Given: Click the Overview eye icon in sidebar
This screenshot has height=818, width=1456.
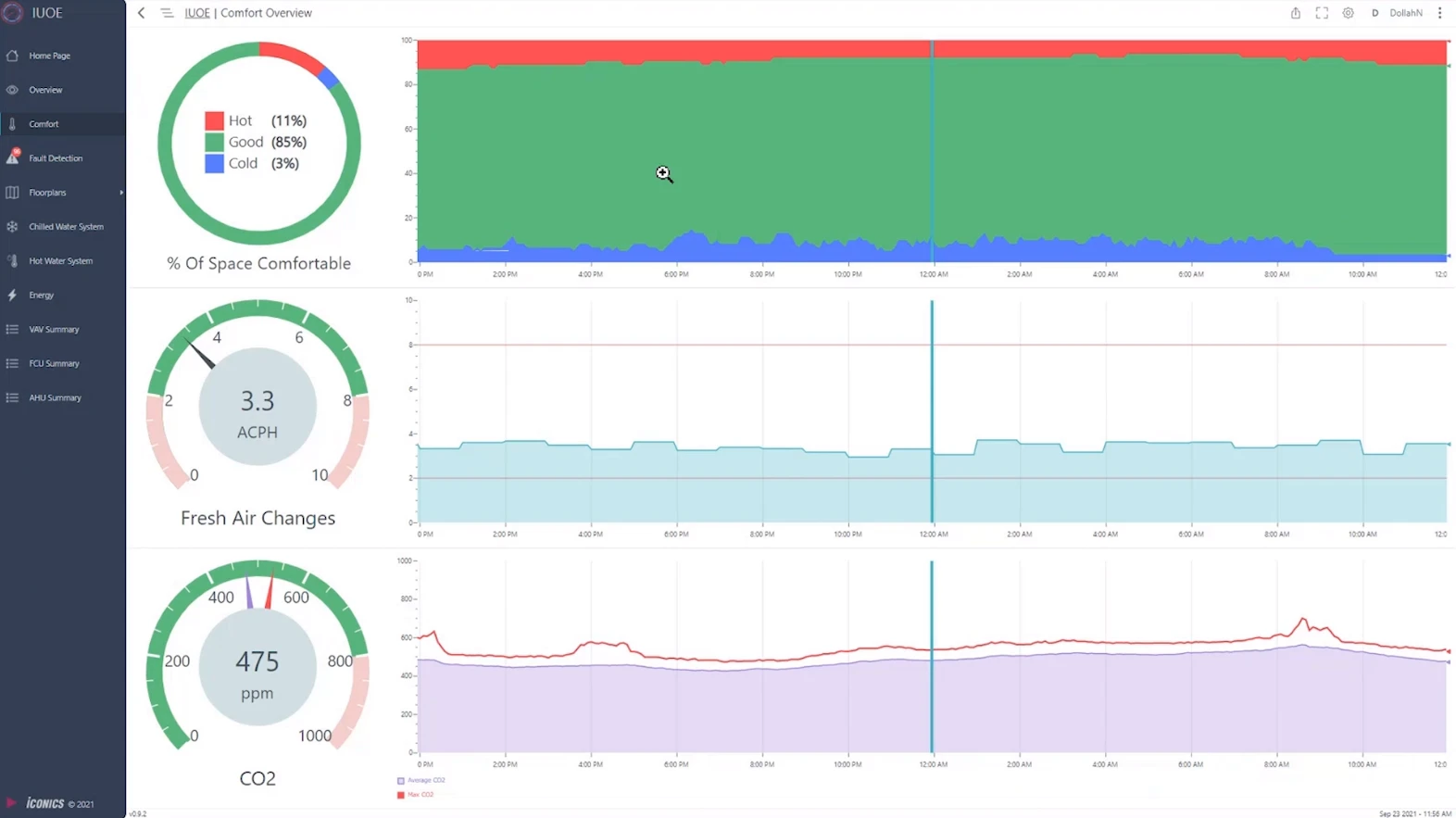Looking at the screenshot, I should tap(12, 90).
